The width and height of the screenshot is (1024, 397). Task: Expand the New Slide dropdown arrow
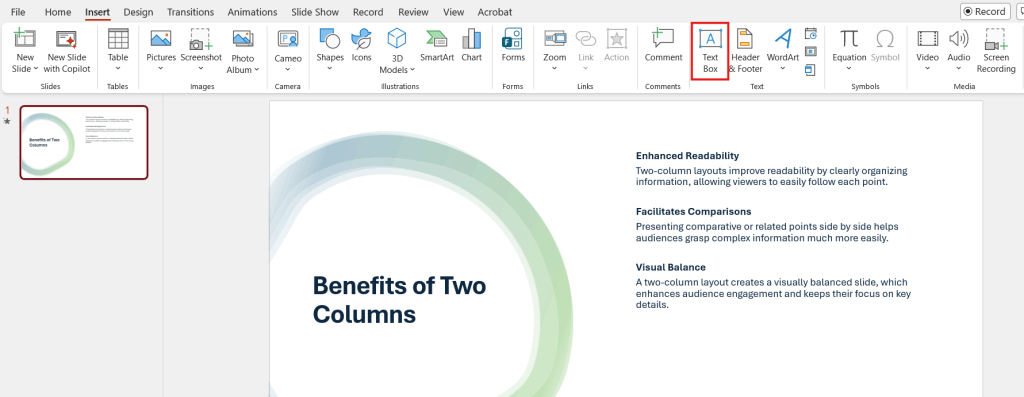tap(35, 69)
